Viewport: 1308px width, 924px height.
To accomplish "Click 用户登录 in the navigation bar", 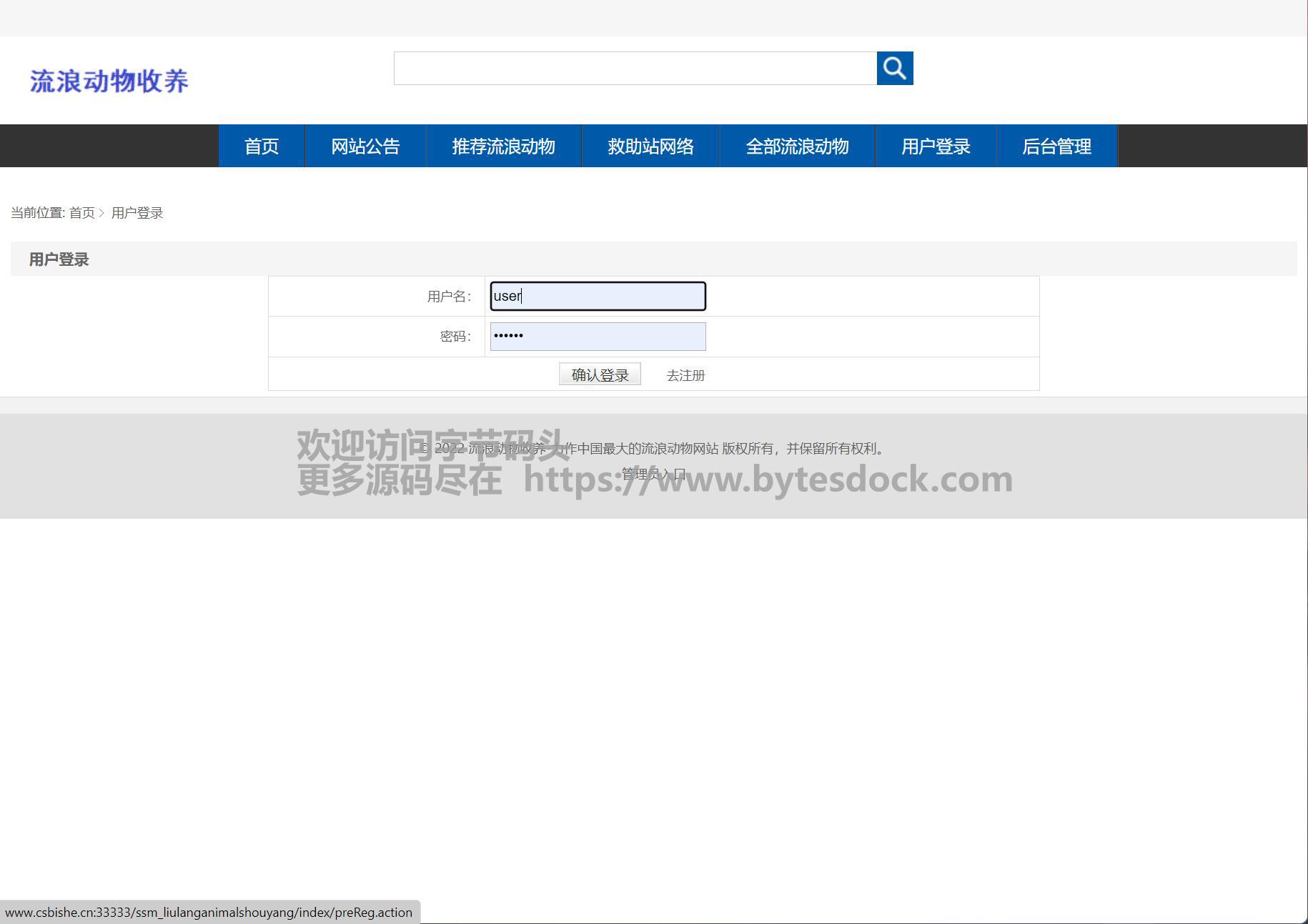I will [936, 146].
